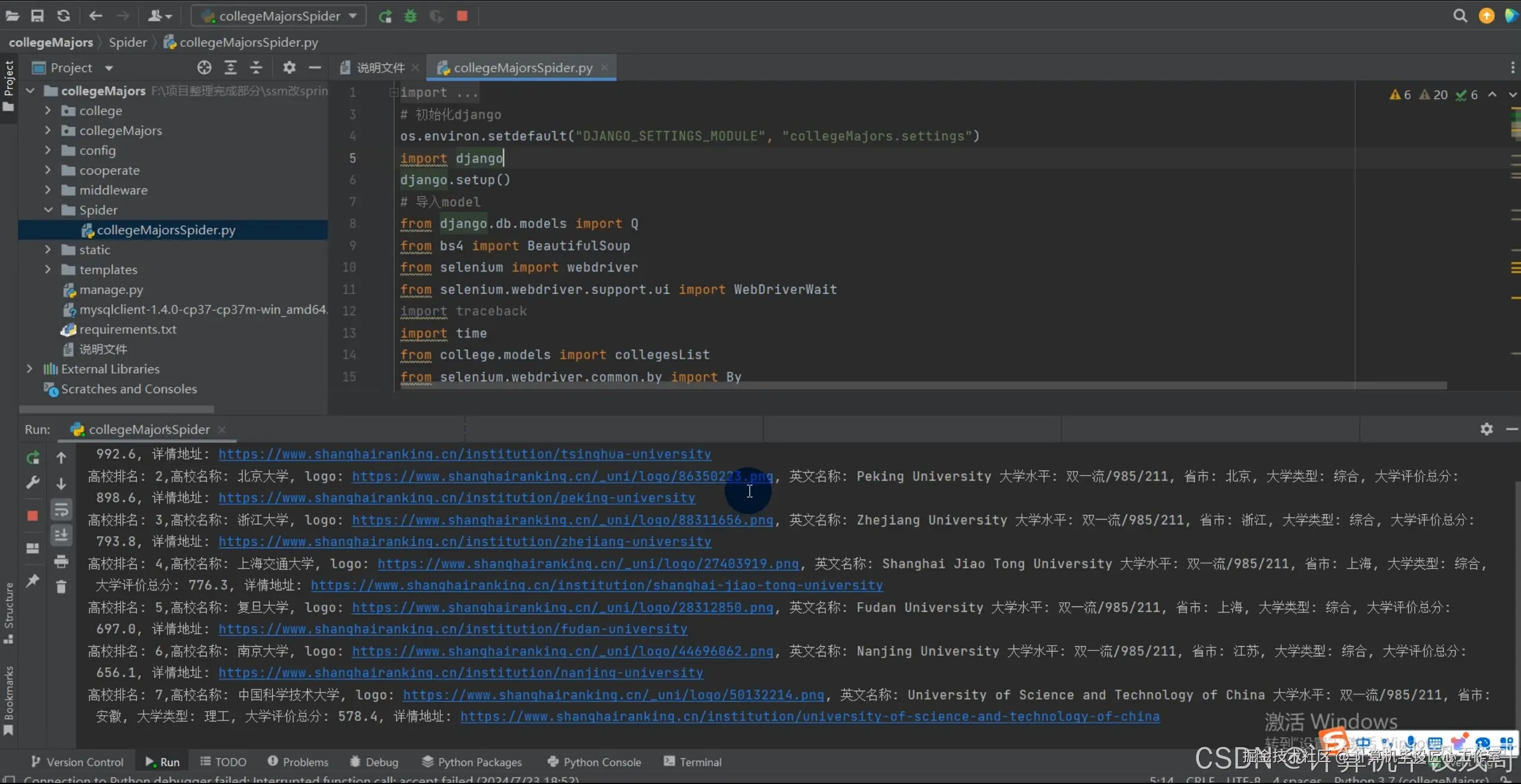Select opened file with the target icon

(x=204, y=68)
